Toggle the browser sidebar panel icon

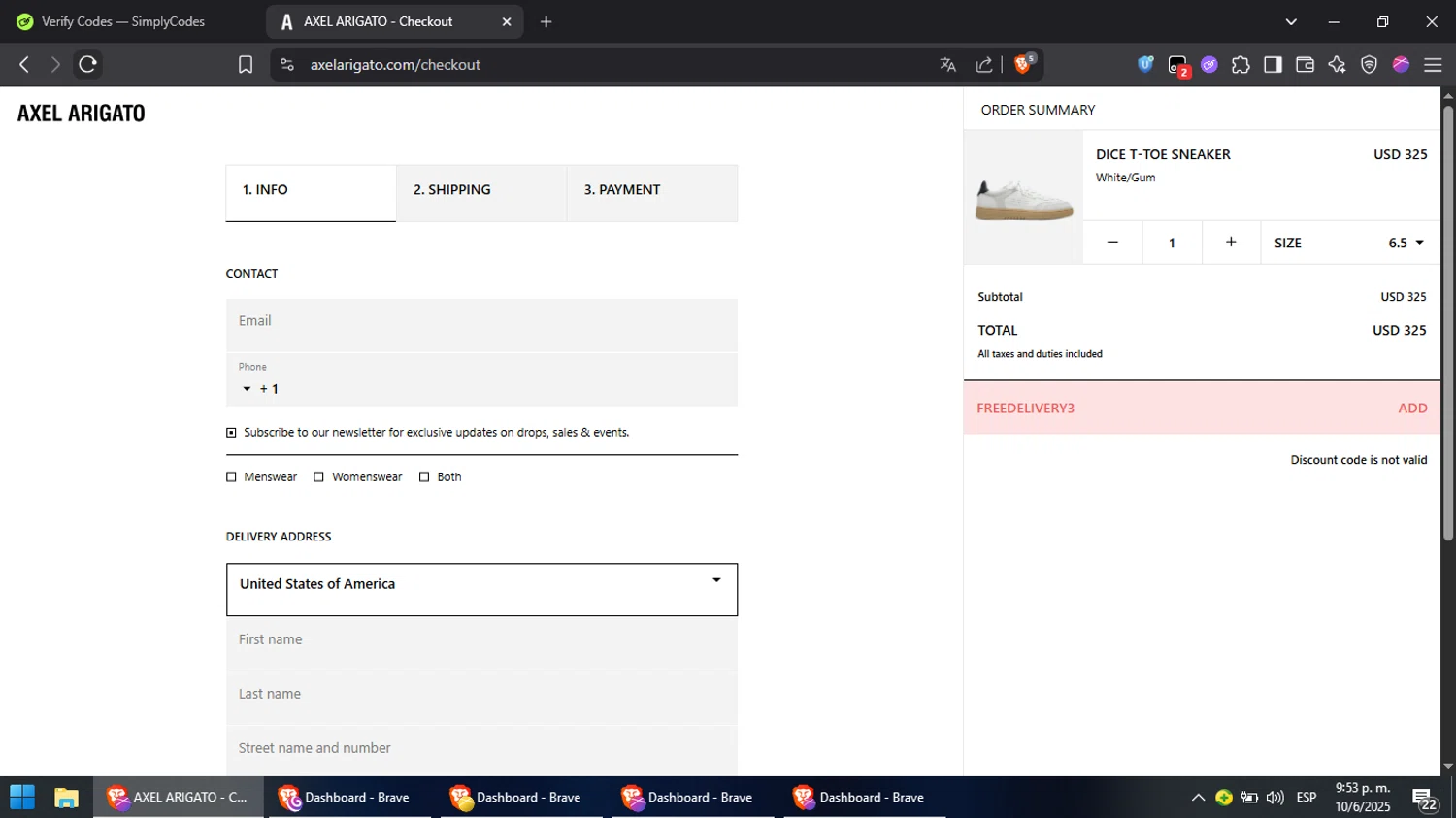point(1273,65)
